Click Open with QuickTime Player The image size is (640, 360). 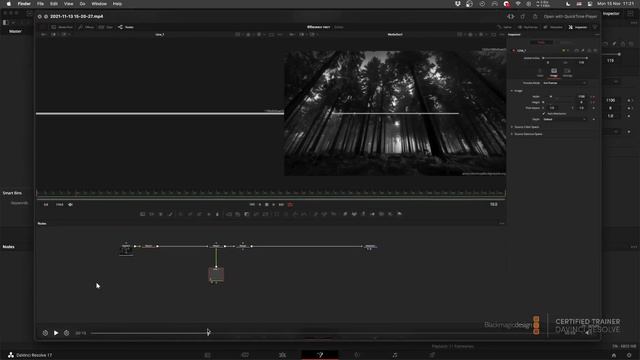click(570, 16)
